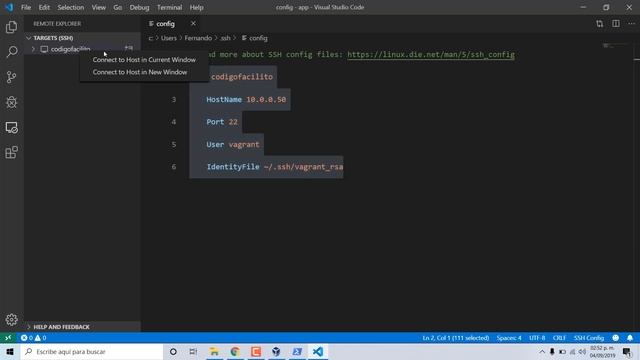Click the User vagrant line

click(x=233, y=144)
